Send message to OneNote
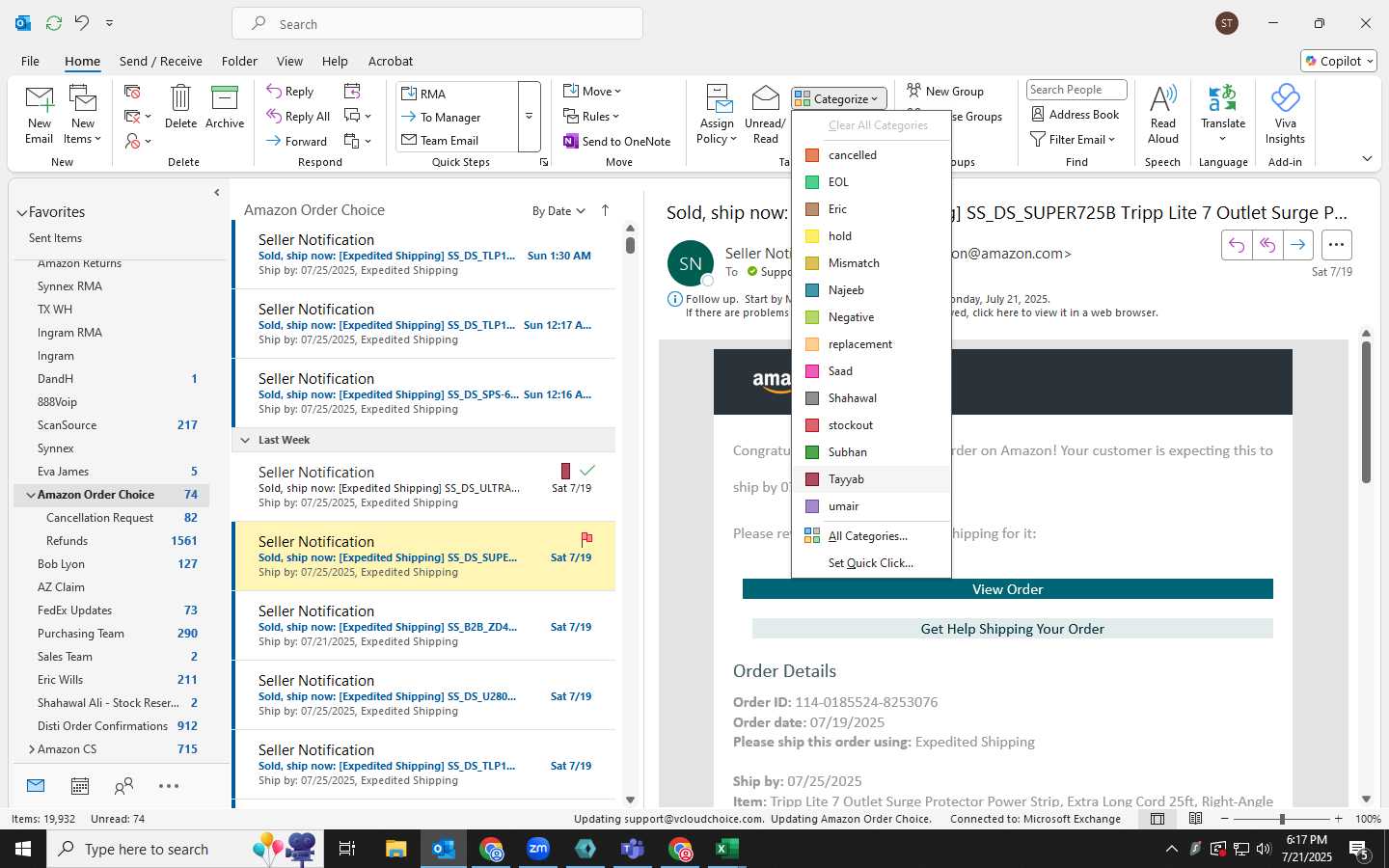The width and height of the screenshot is (1389, 868). 616,141
